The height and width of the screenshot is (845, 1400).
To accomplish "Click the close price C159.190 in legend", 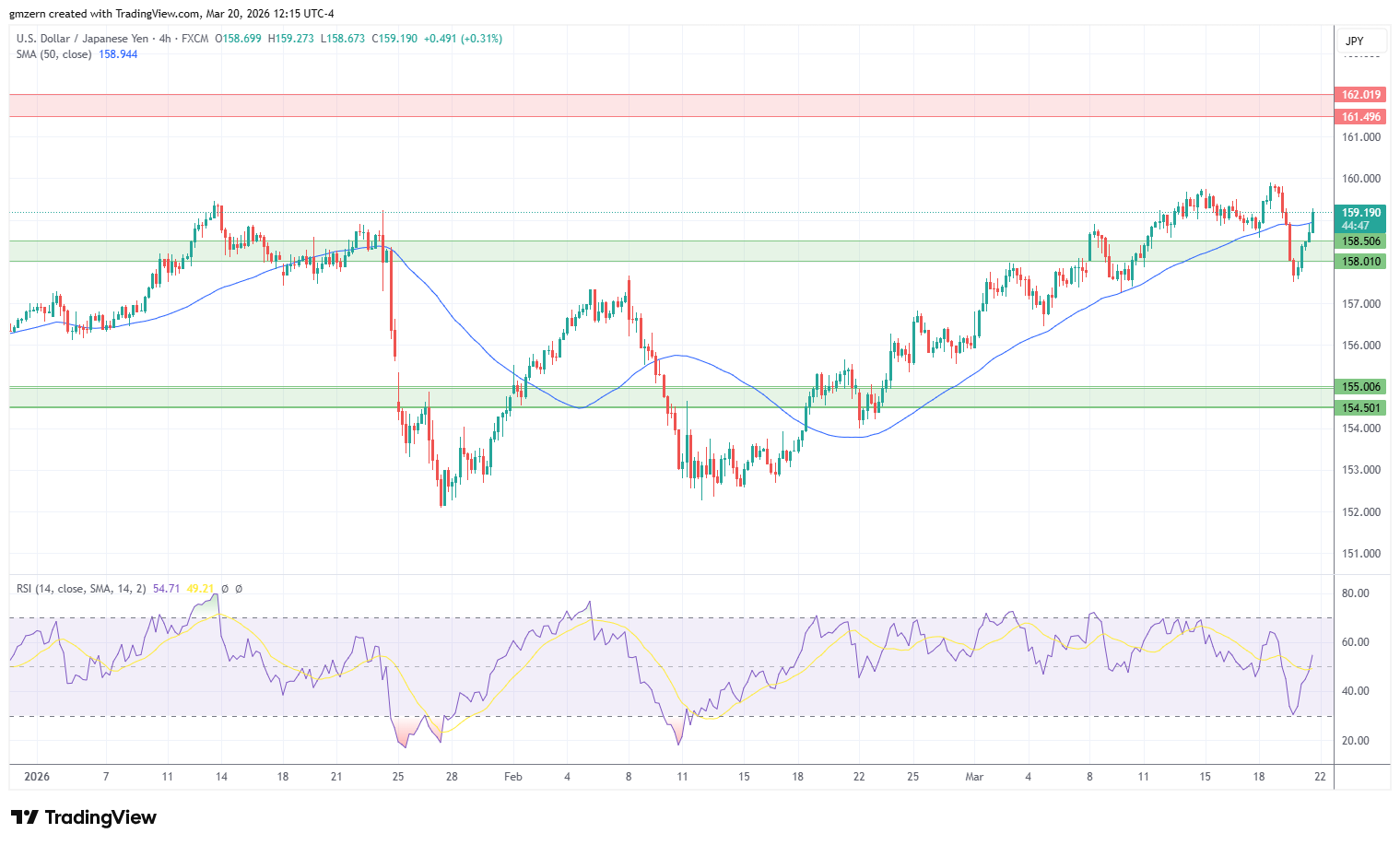I will pos(394,39).
